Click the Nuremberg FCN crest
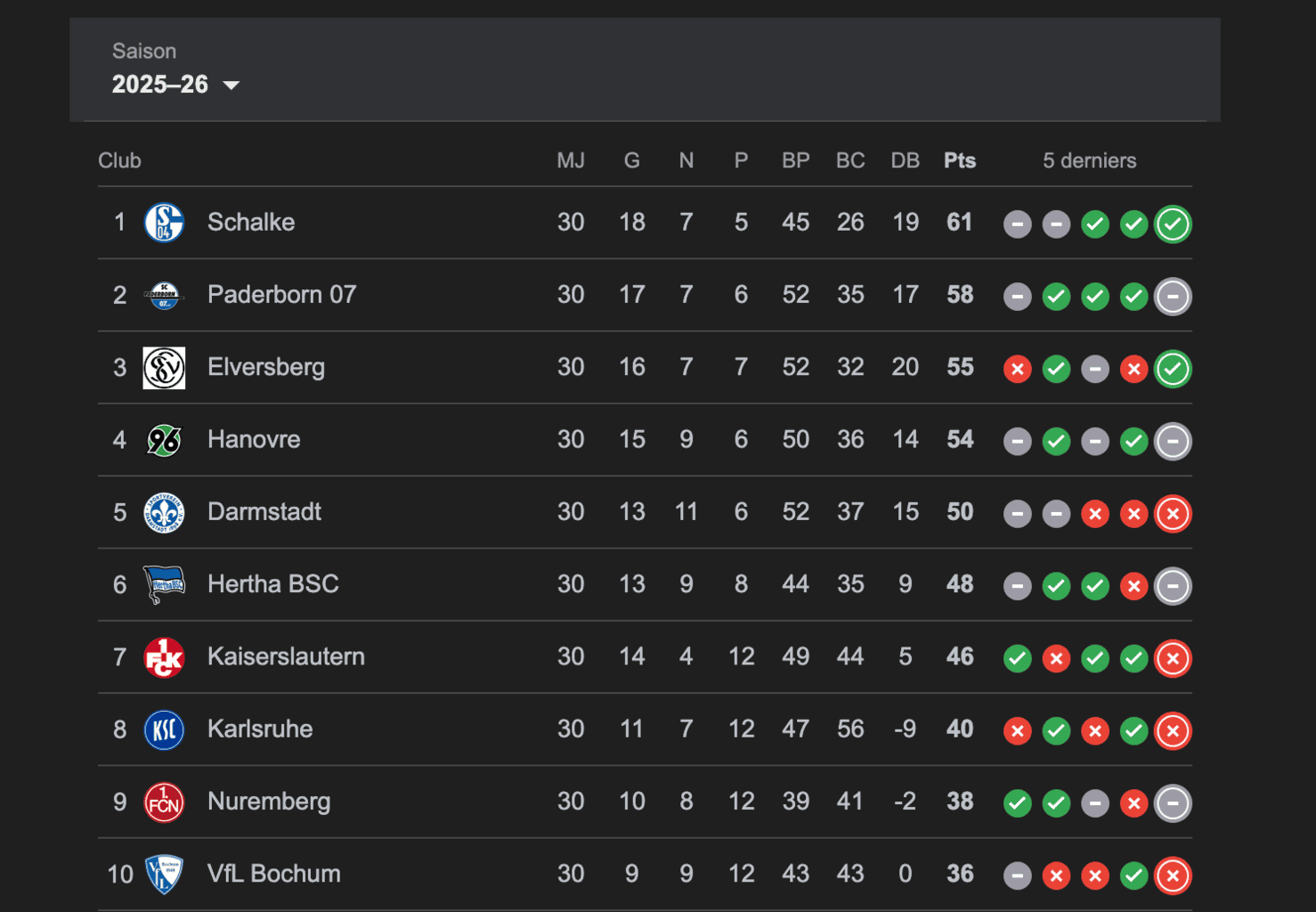This screenshot has height=912, width=1316. (164, 802)
